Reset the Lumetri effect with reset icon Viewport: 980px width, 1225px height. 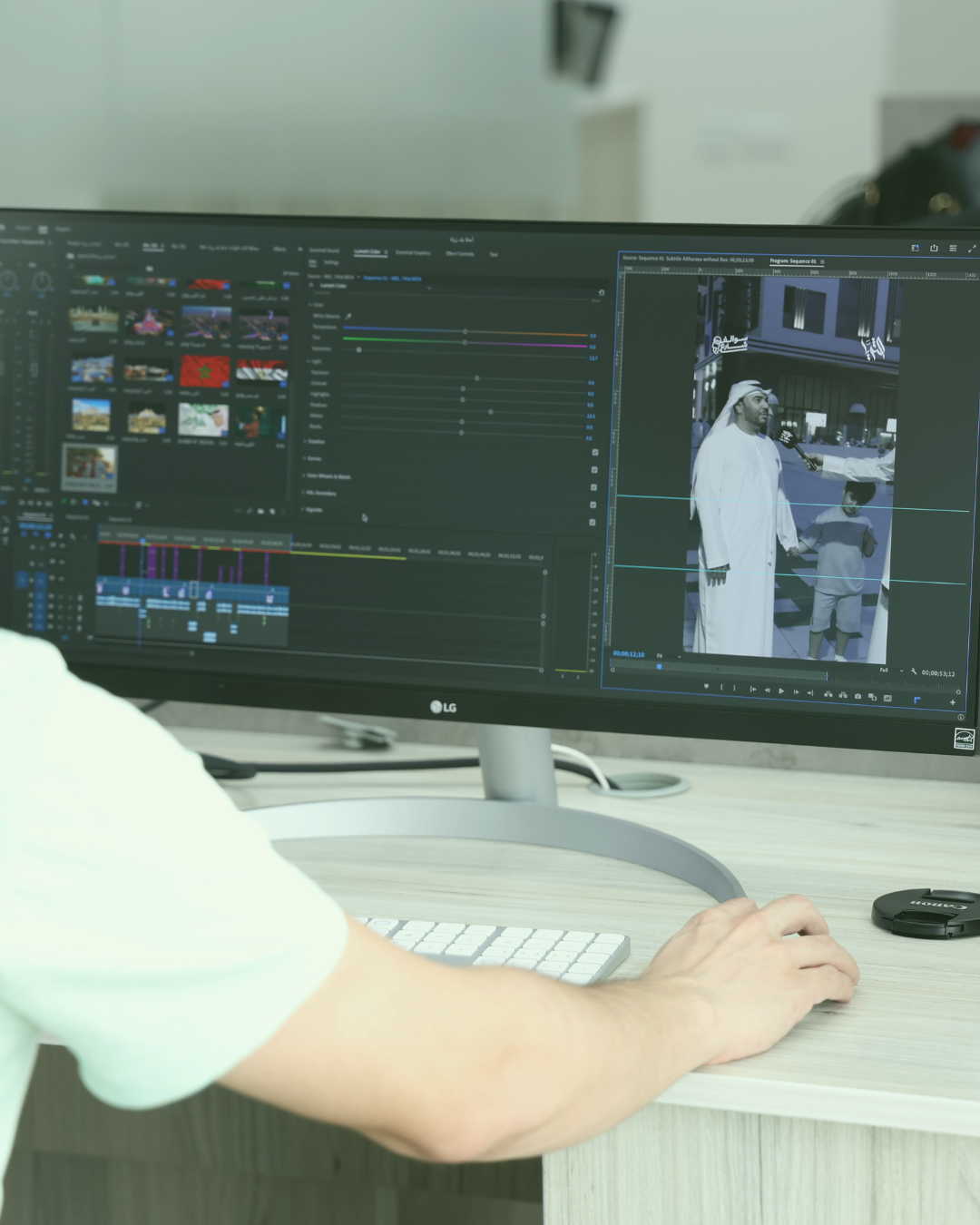pos(601,292)
